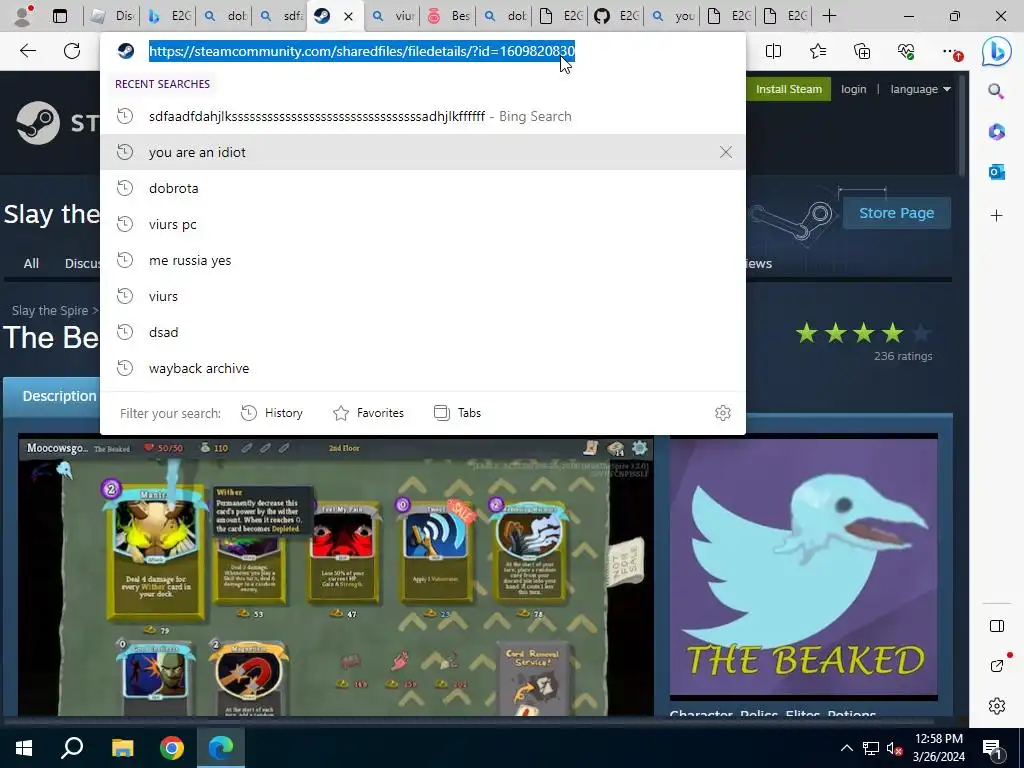This screenshot has width=1024, height=768.
Task: Select the 'viurs' recent search
Action: 423,296
